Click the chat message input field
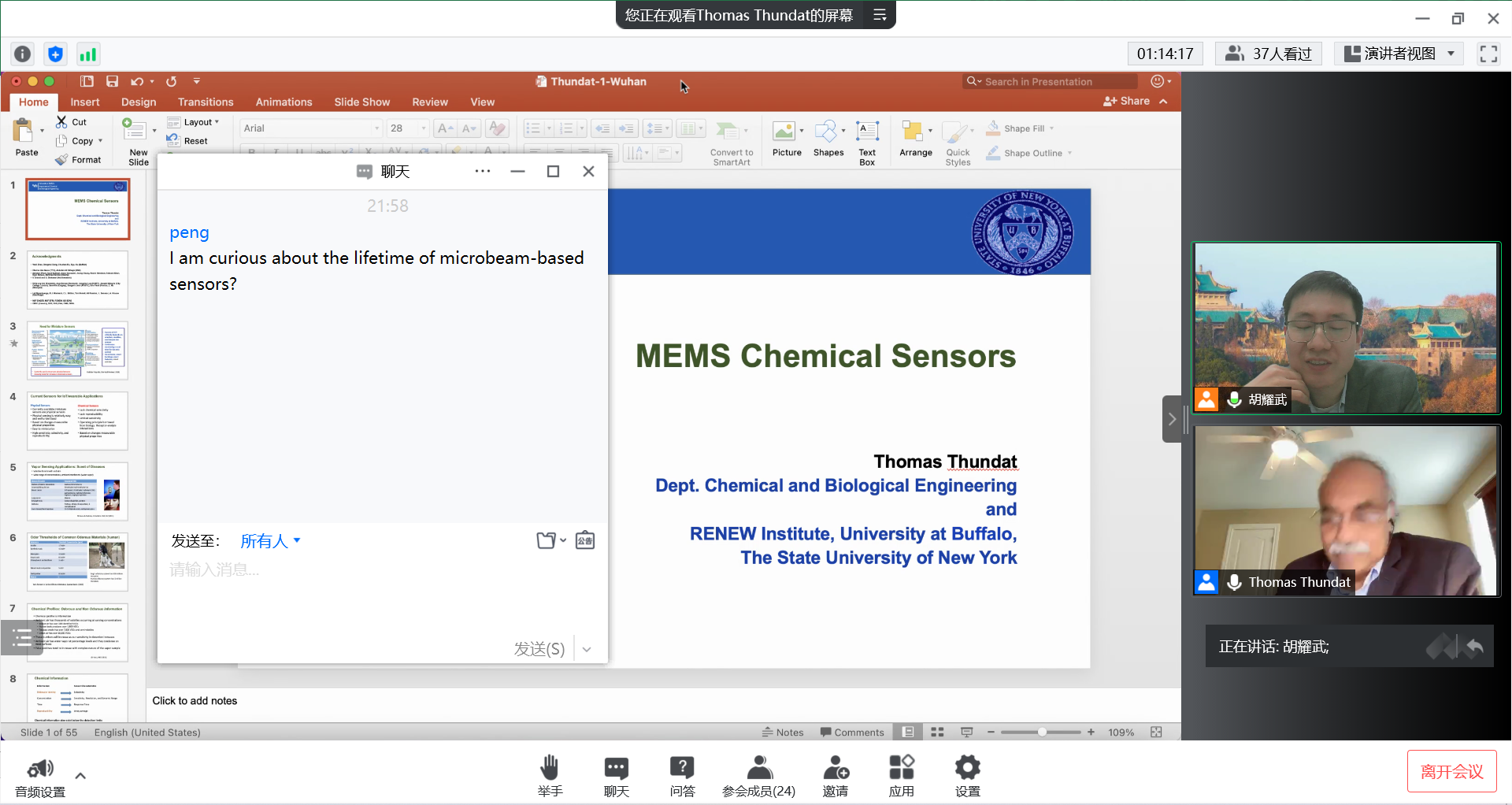1512x805 pixels. pos(382,569)
